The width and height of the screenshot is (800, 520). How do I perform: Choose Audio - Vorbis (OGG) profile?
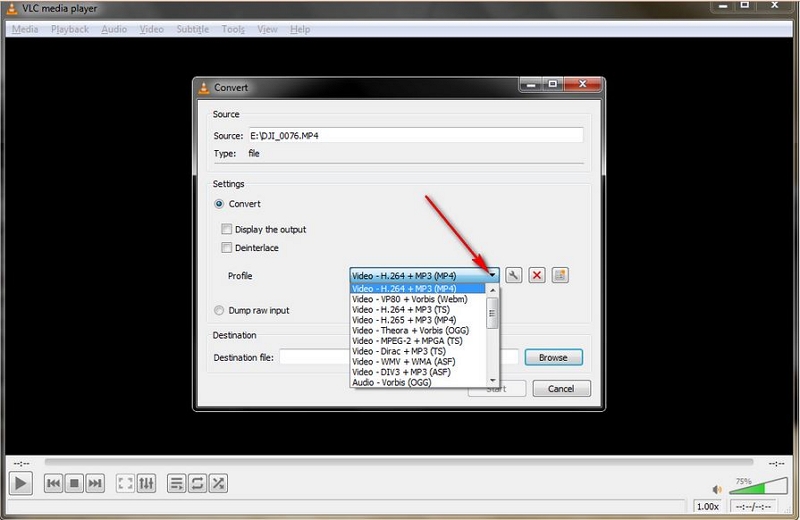click(419, 382)
